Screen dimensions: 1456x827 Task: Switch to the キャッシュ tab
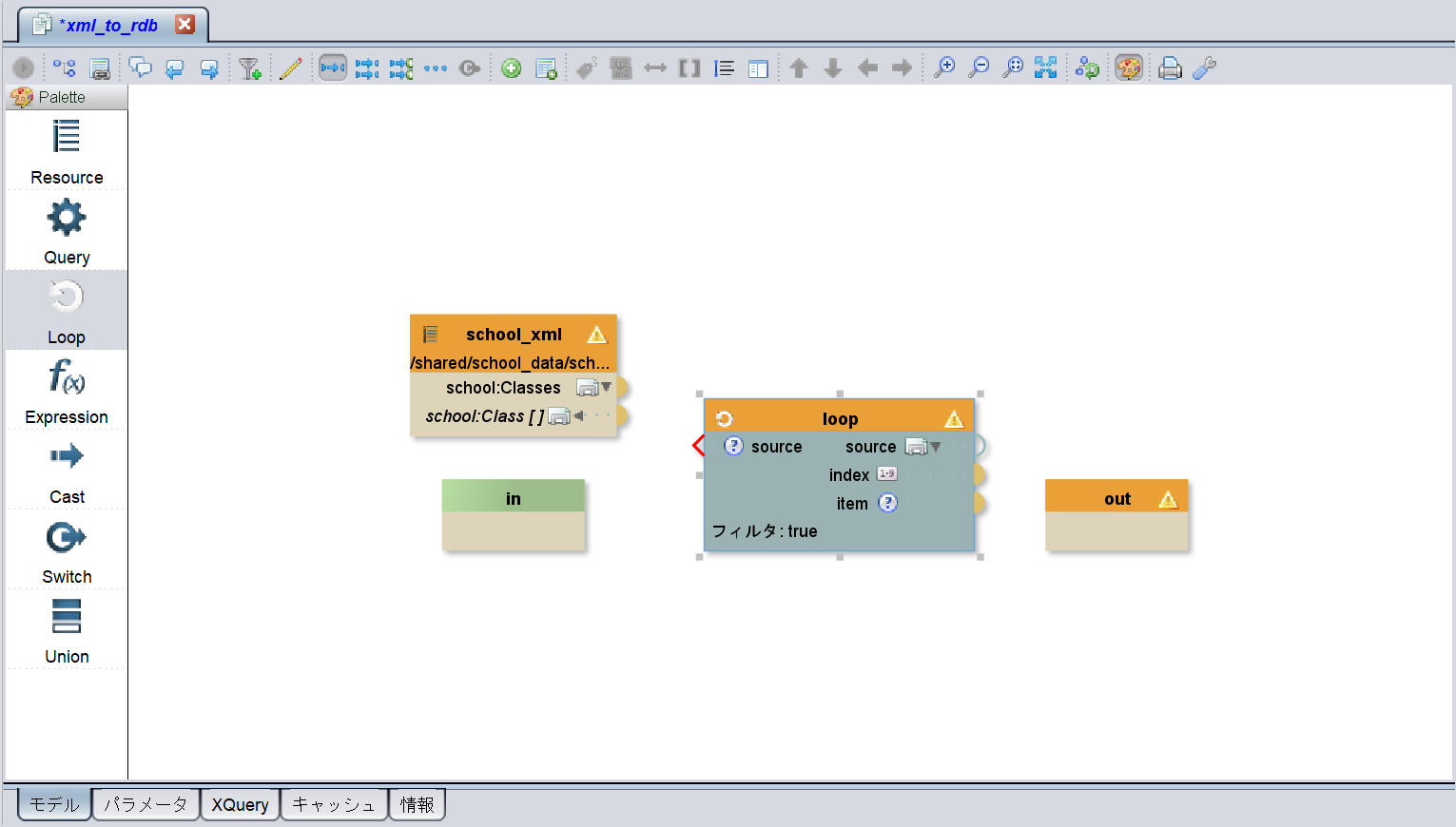click(x=334, y=804)
